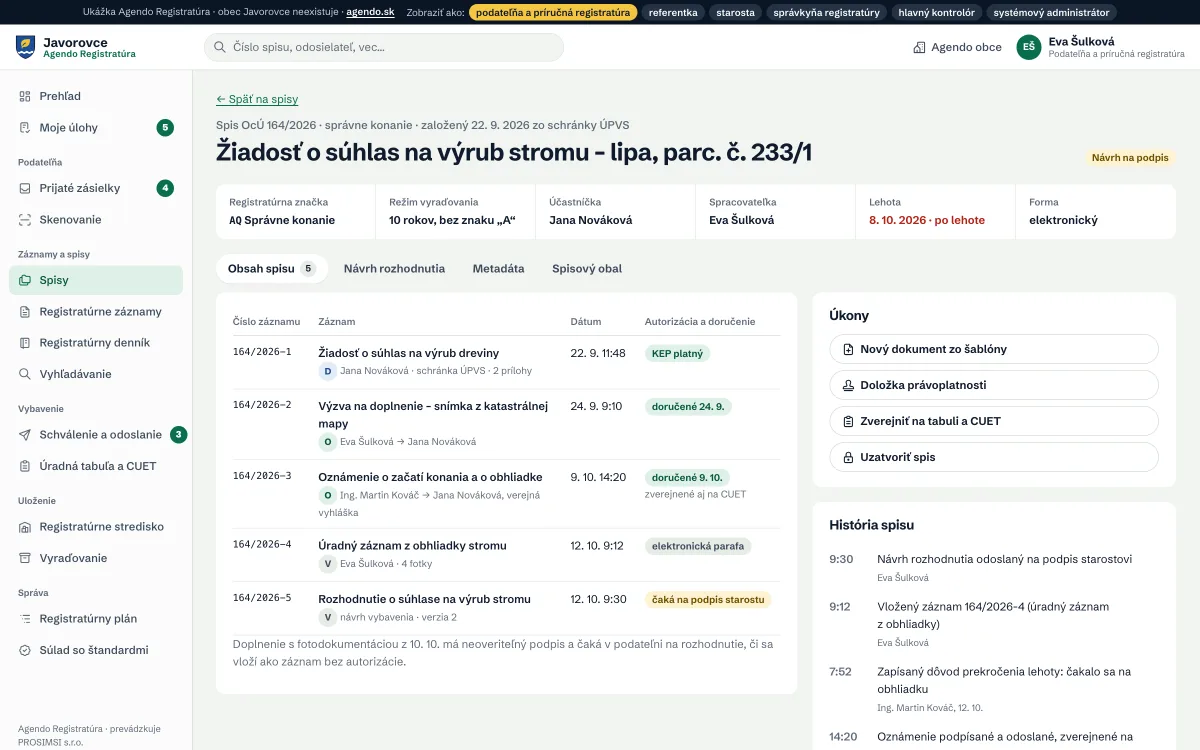Open Moje úlohy in sidebar
Screen dimensions: 1200x750
pos(96,127)
